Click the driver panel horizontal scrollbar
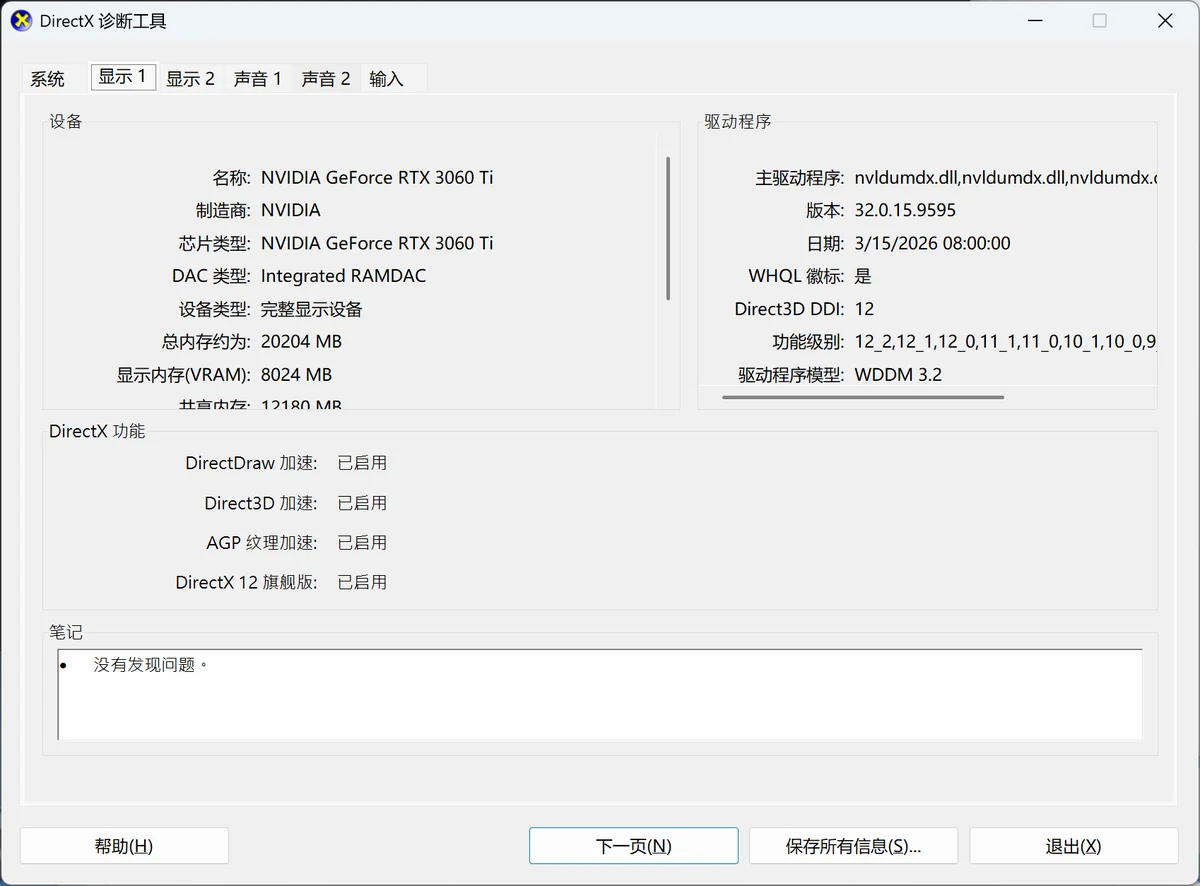Image resolution: width=1200 pixels, height=886 pixels. (x=863, y=397)
